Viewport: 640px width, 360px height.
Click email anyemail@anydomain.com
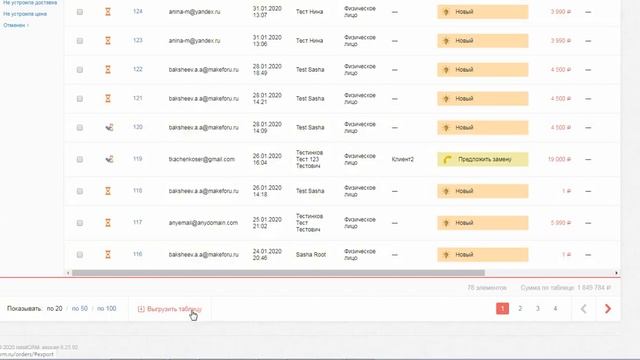[203, 223]
